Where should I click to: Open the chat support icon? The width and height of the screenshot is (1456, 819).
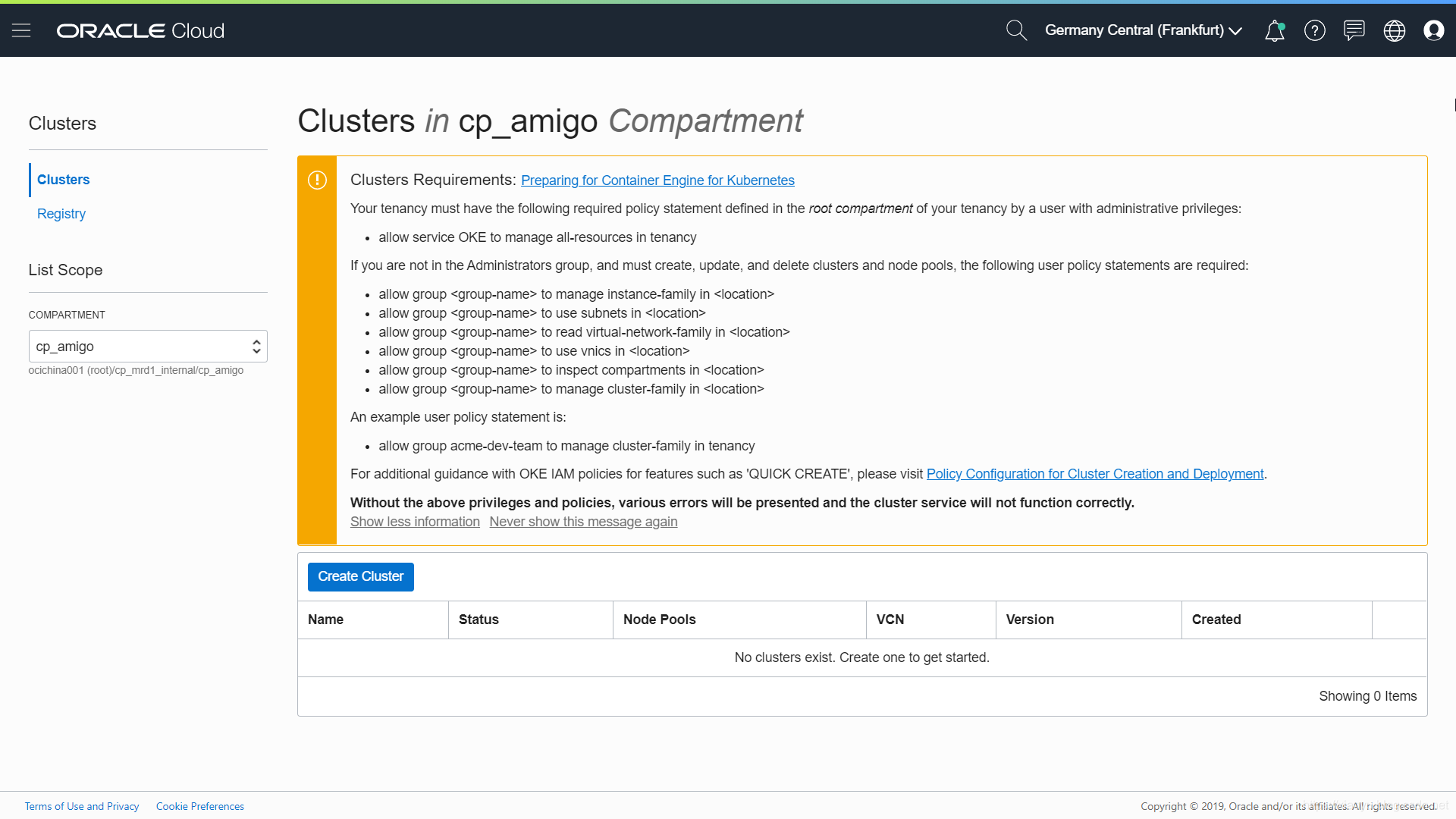click(x=1354, y=30)
